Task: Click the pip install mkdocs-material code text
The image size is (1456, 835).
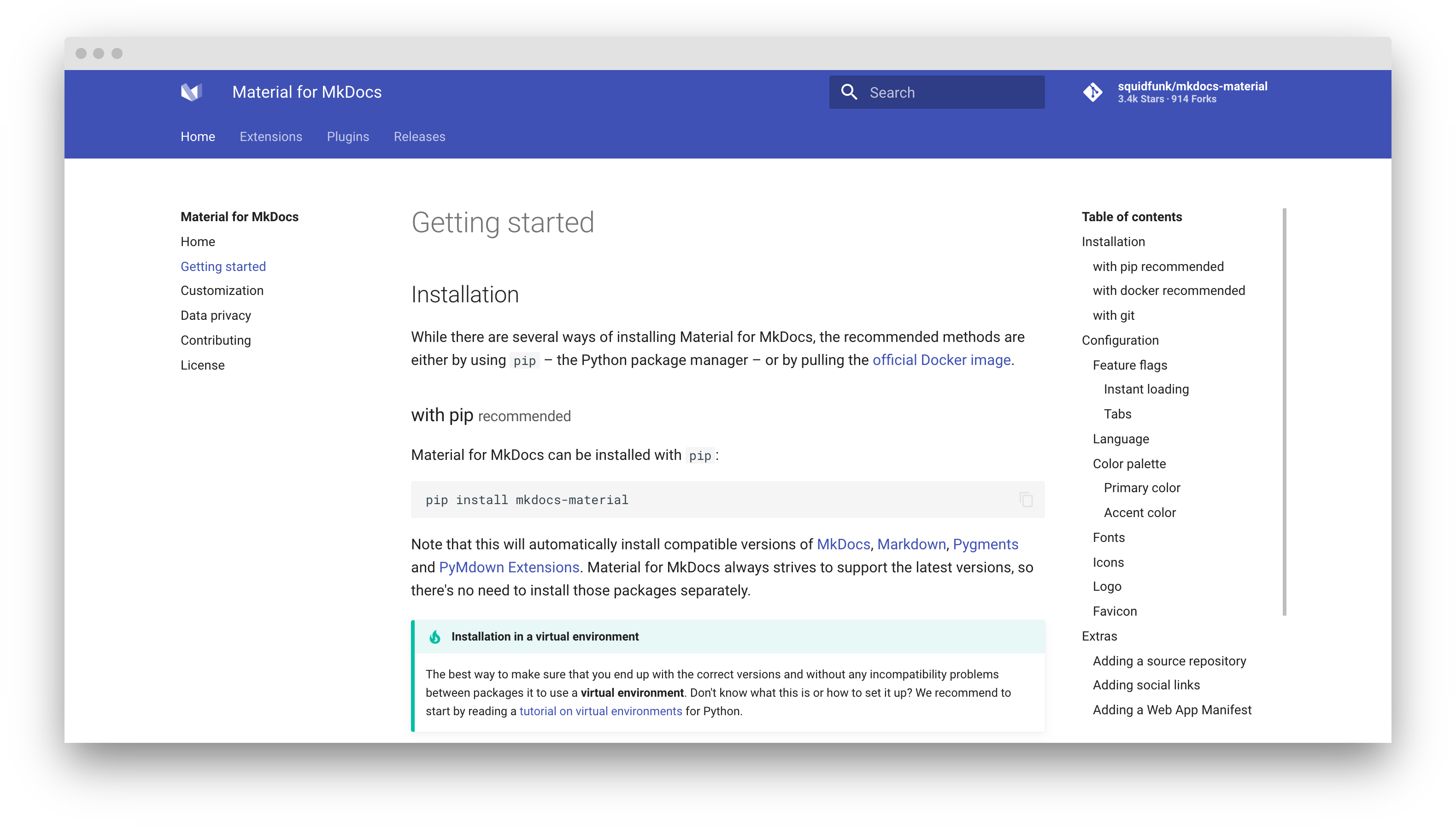Action: 527,500
